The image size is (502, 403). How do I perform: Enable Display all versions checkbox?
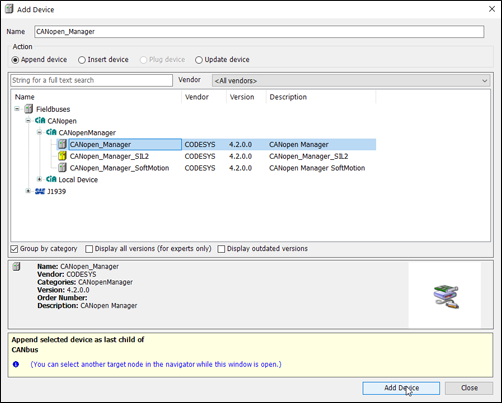click(x=89, y=249)
